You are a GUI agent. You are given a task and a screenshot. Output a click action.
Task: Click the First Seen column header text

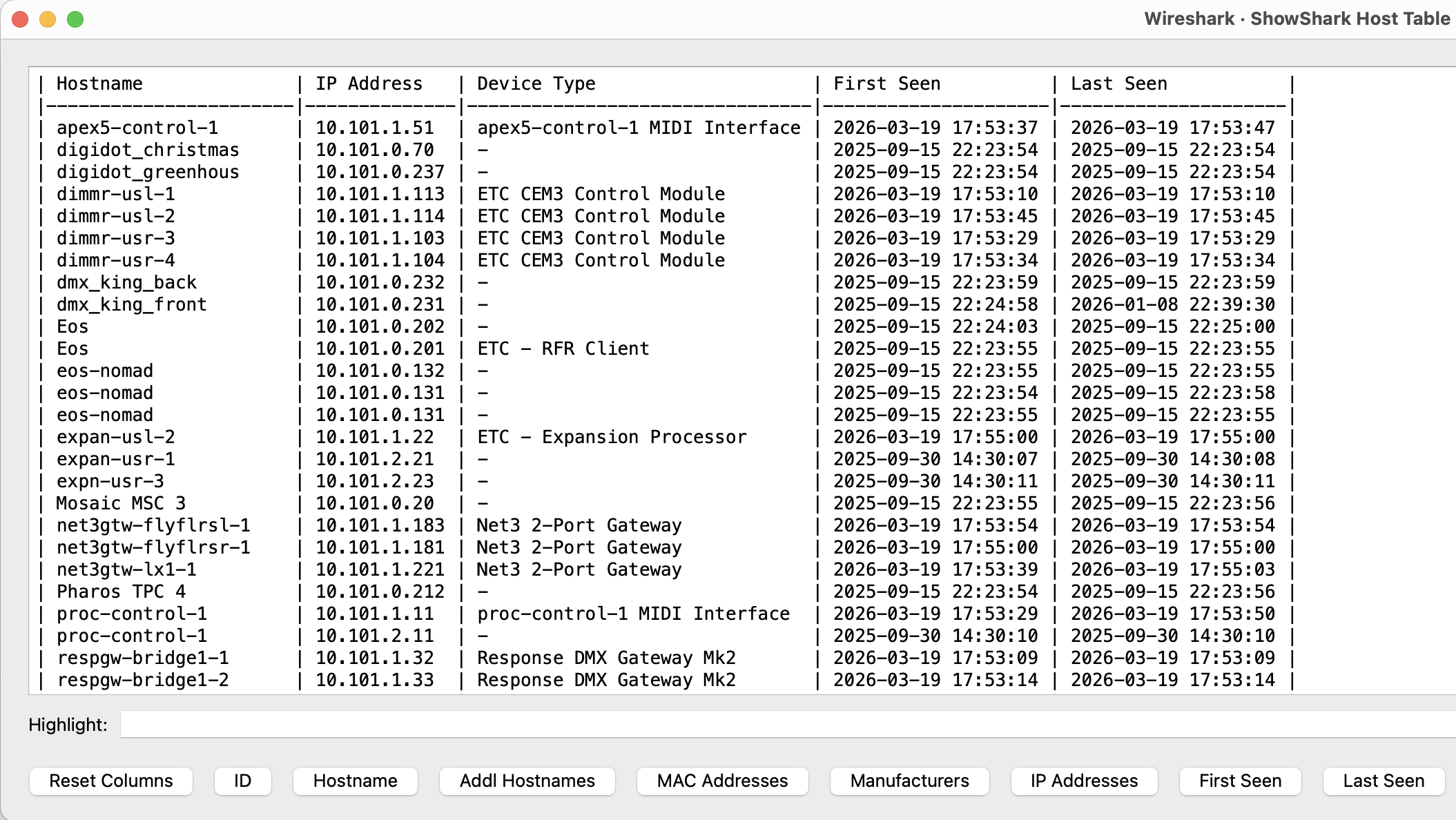click(887, 84)
